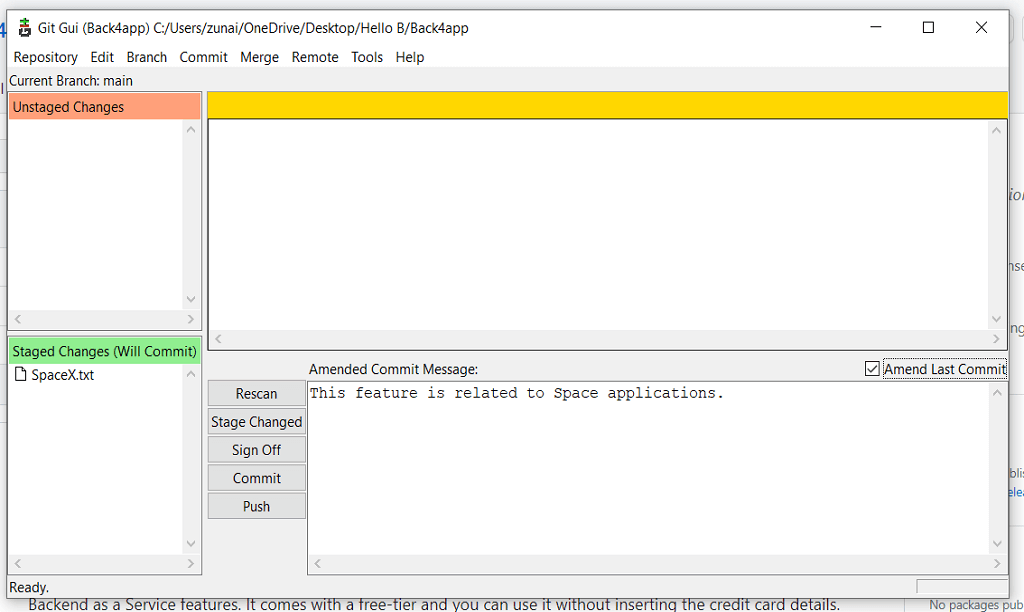Minimize the Git Gui window
The height and width of the screenshot is (612, 1024).
[876, 27]
